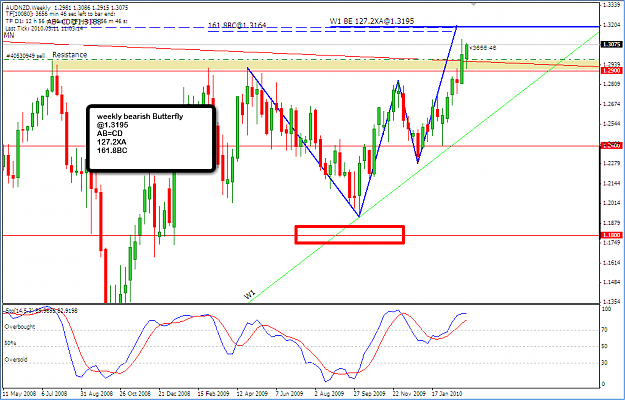Viewport: 625px width, 400px height.
Task: Click the '15 Feb 2009' date on time axis
Action: coord(213,393)
